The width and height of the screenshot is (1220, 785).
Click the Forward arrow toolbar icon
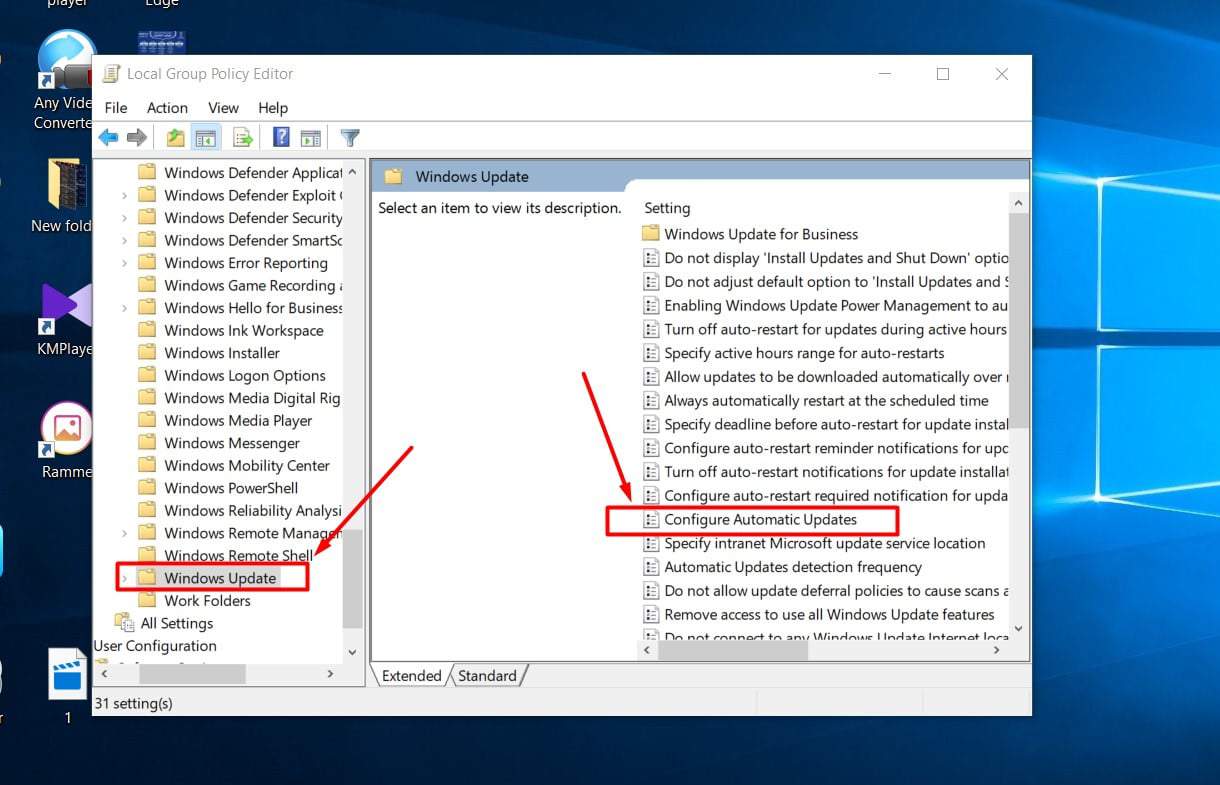137,138
